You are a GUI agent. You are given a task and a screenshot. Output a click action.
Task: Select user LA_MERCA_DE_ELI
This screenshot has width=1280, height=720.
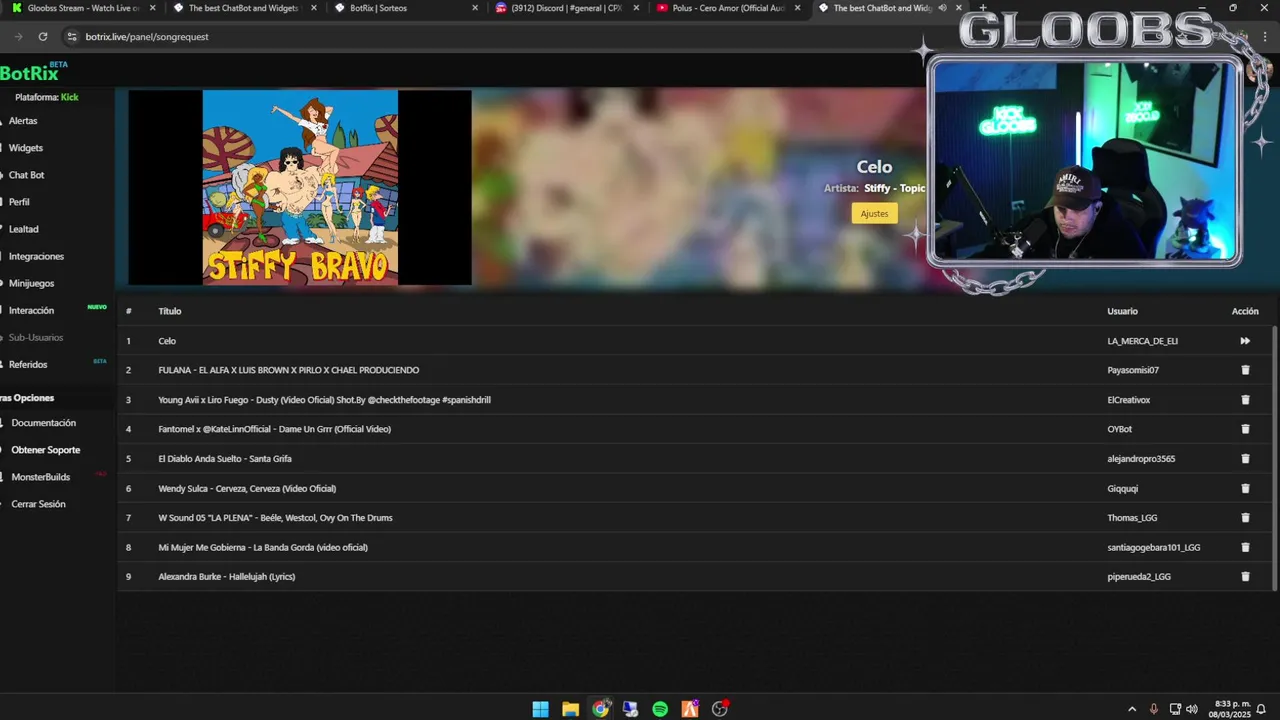point(1143,341)
